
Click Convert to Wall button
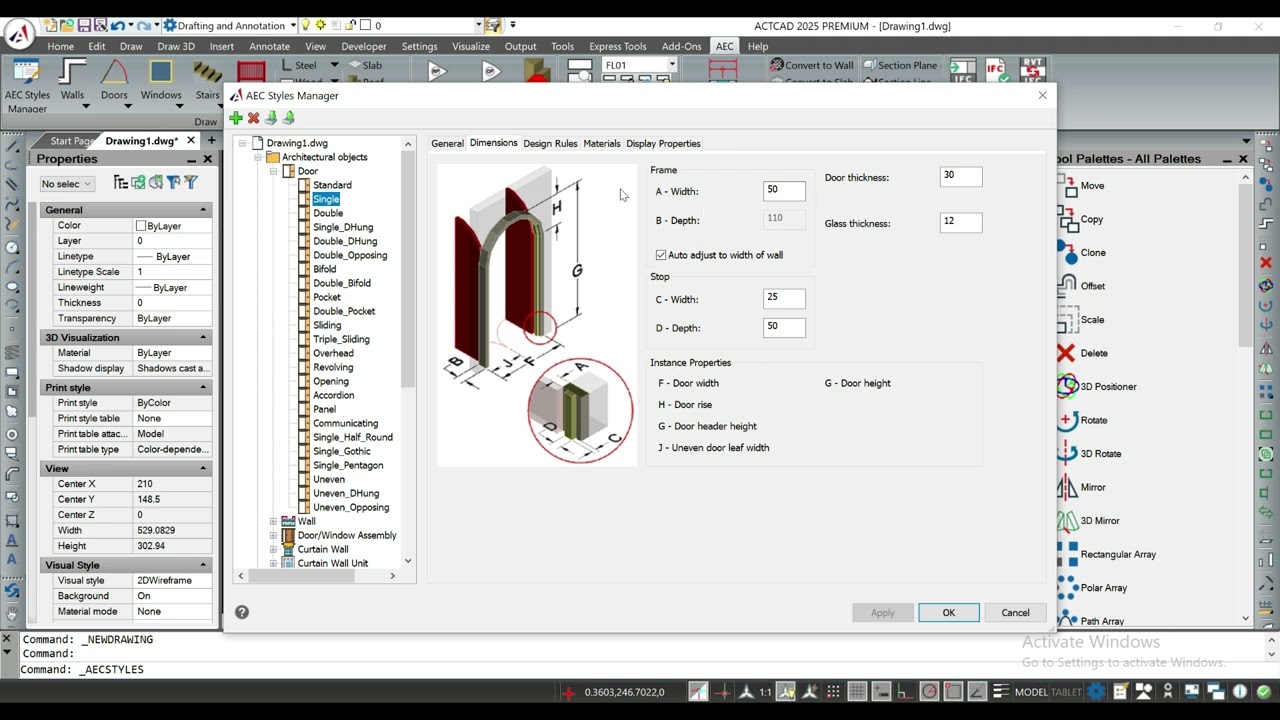pos(811,65)
